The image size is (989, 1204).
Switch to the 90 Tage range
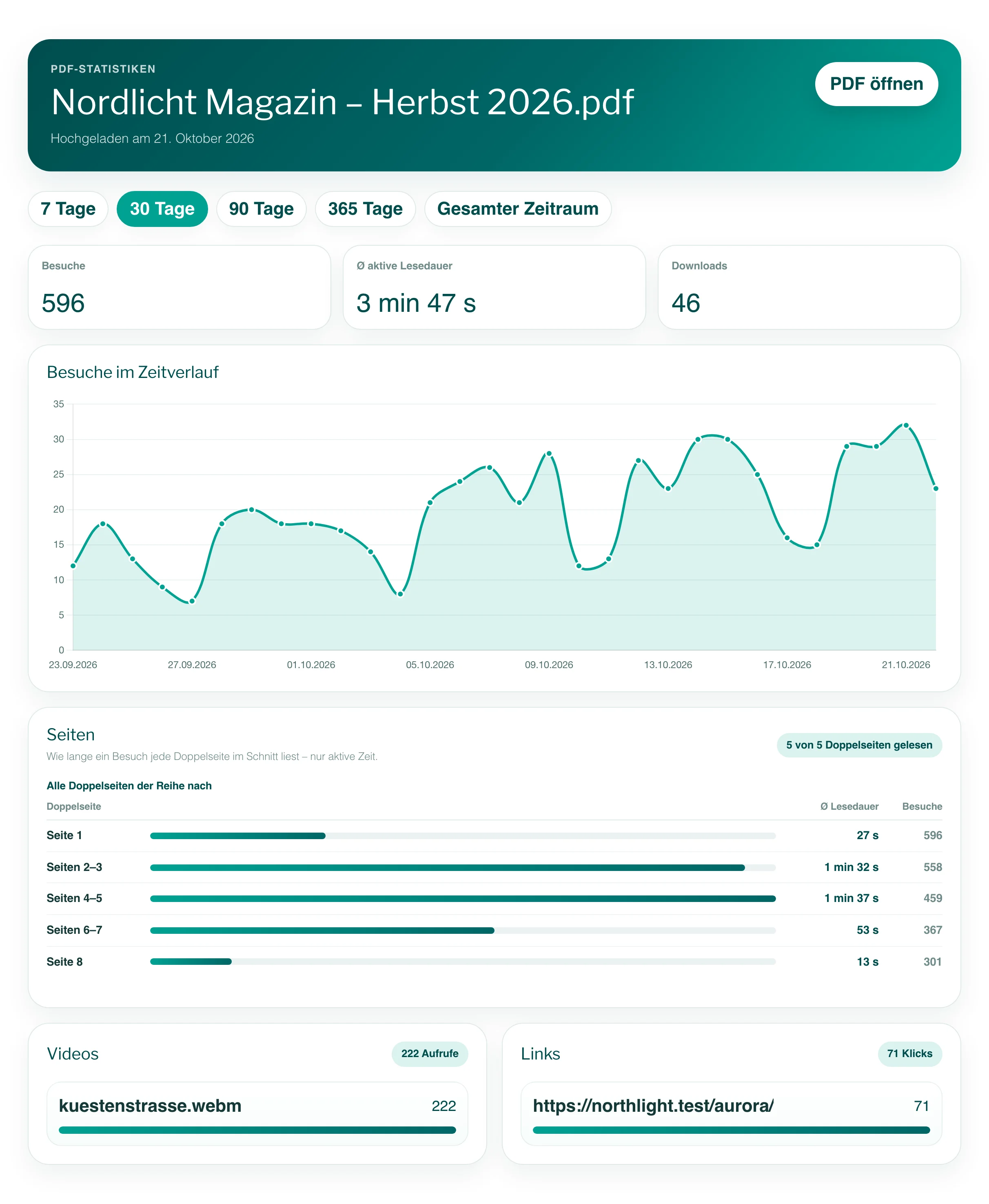point(261,209)
